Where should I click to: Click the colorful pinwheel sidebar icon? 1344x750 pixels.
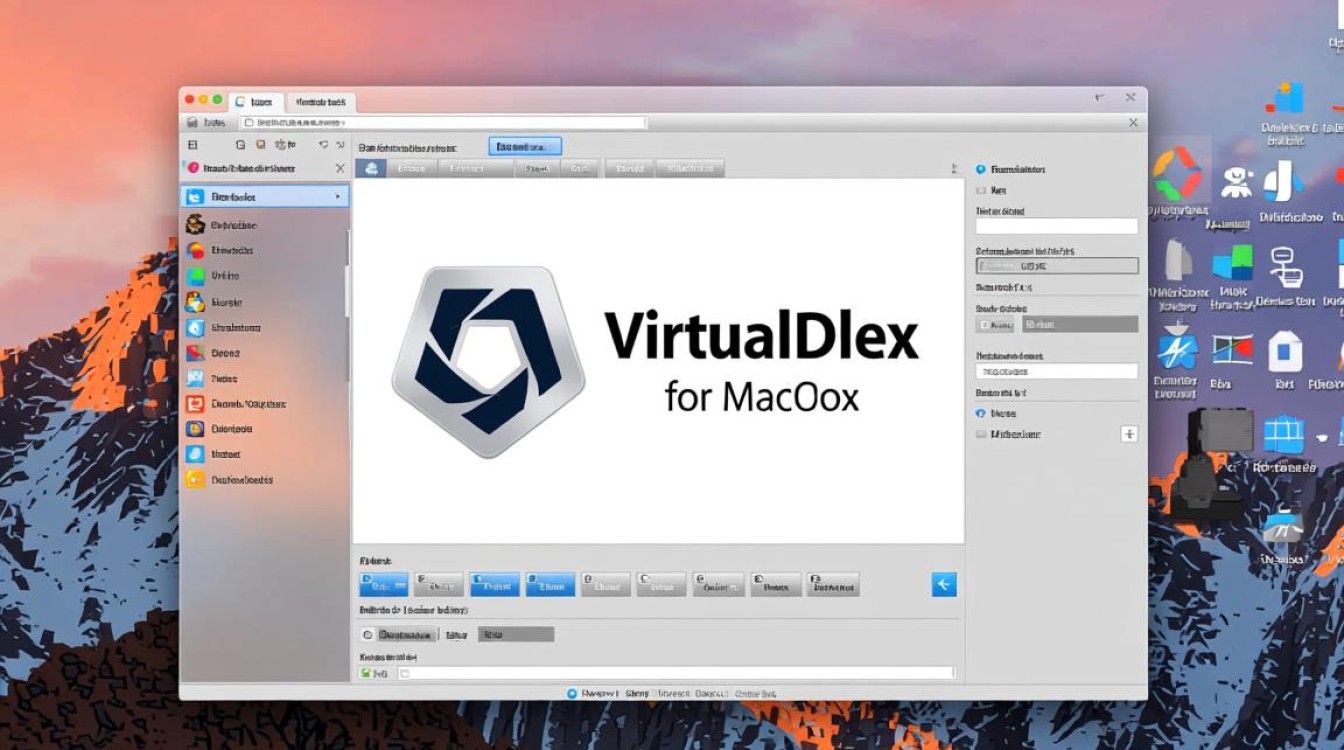196,250
